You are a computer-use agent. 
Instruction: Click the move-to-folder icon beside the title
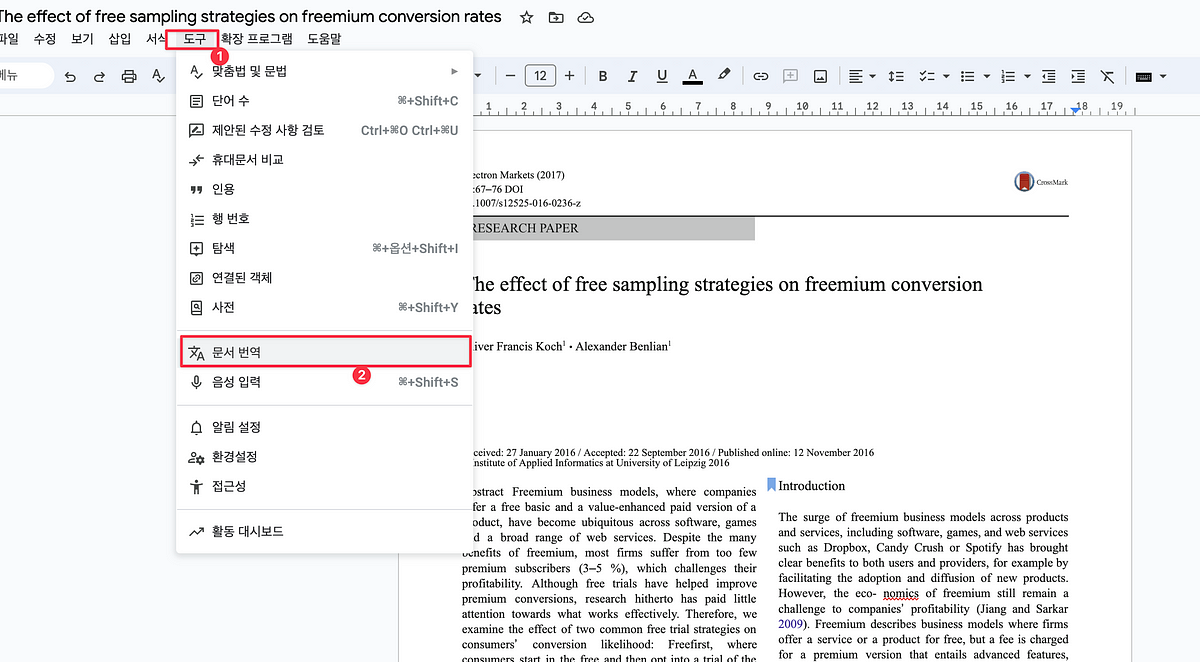tap(556, 17)
